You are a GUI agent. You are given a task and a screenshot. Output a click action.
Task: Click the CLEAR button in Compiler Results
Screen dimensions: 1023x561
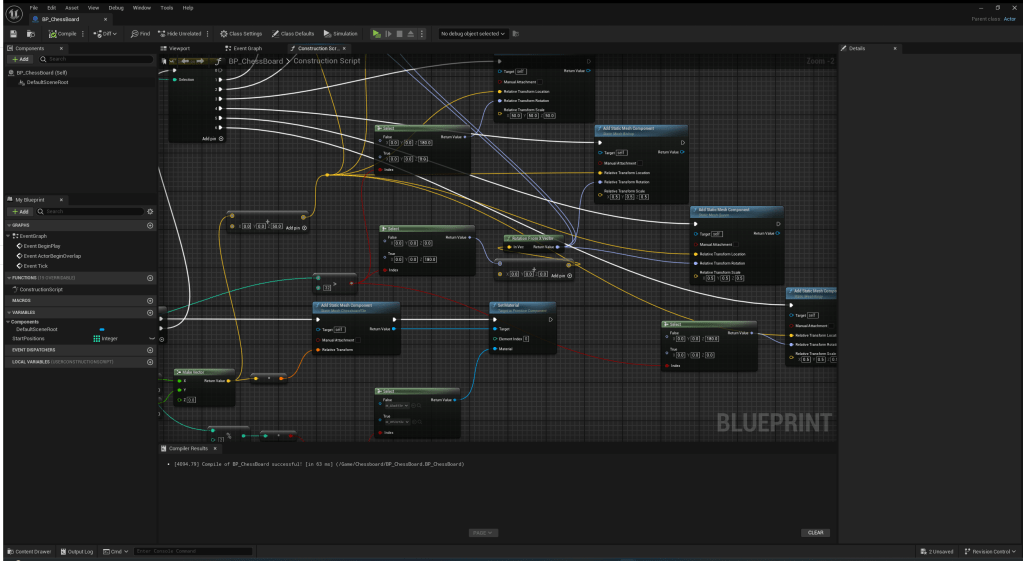816,532
